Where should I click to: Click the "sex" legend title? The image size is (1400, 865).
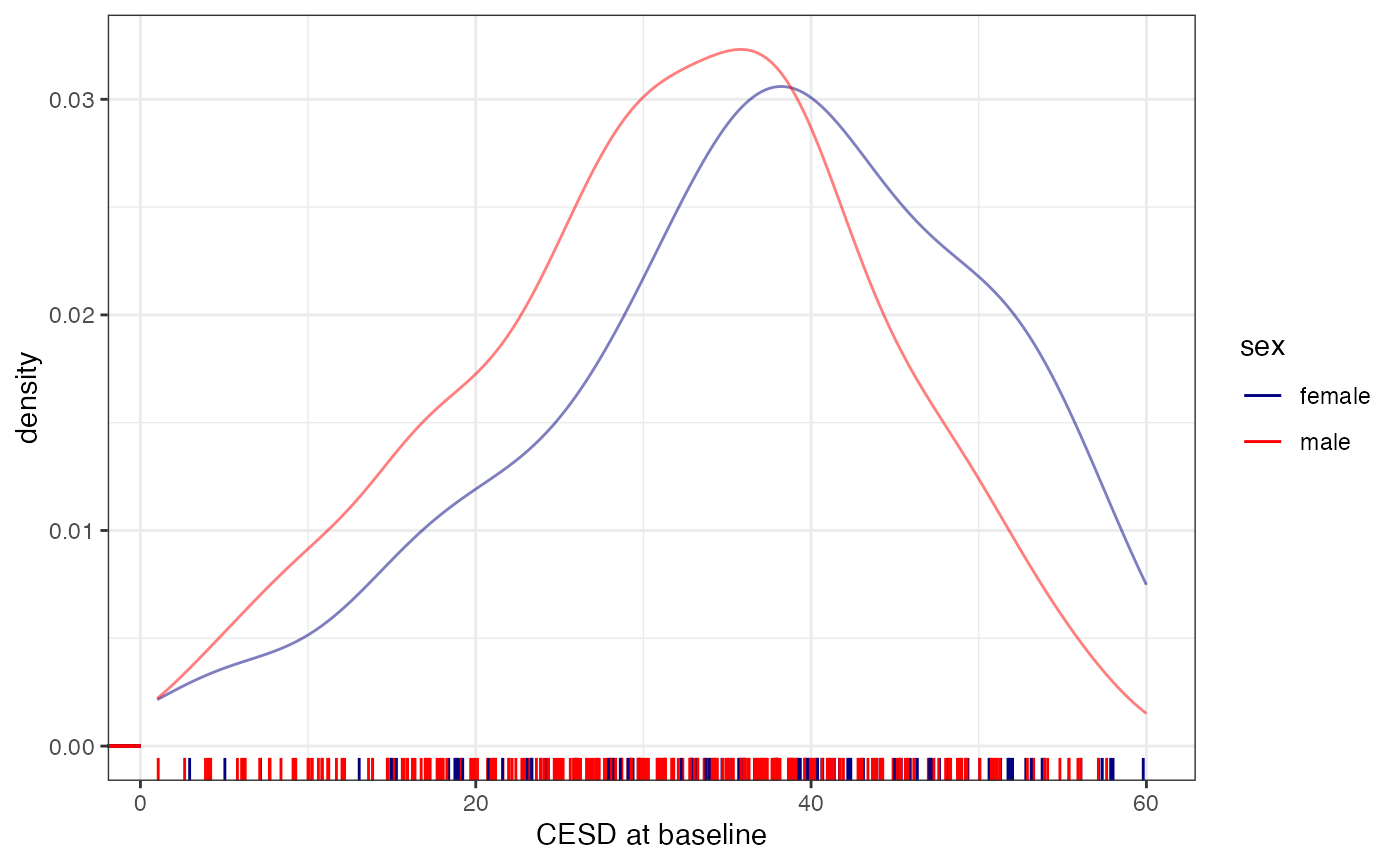[x=1262, y=347]
